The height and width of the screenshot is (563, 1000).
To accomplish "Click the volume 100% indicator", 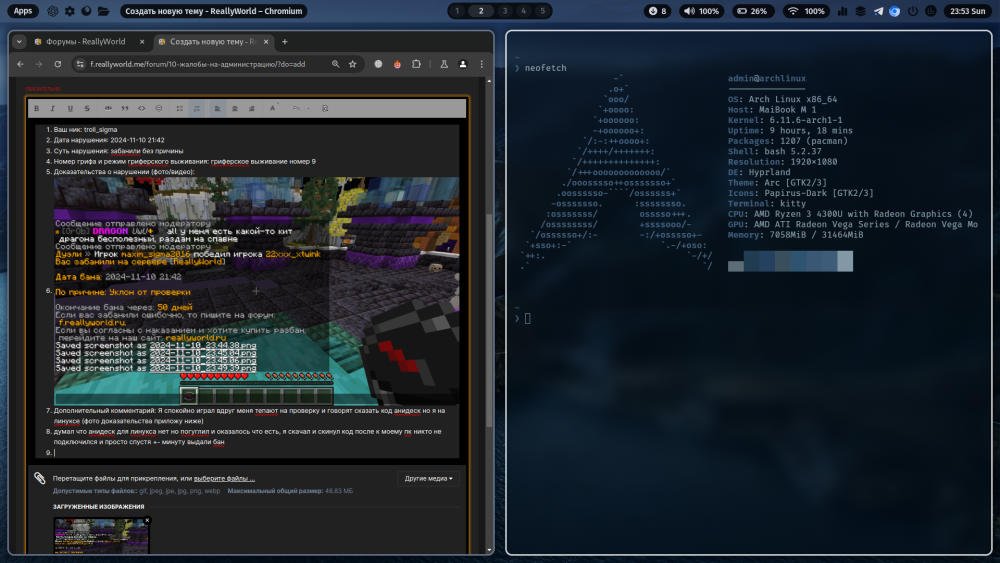I will pyautogui.click(x=702, y=11).
